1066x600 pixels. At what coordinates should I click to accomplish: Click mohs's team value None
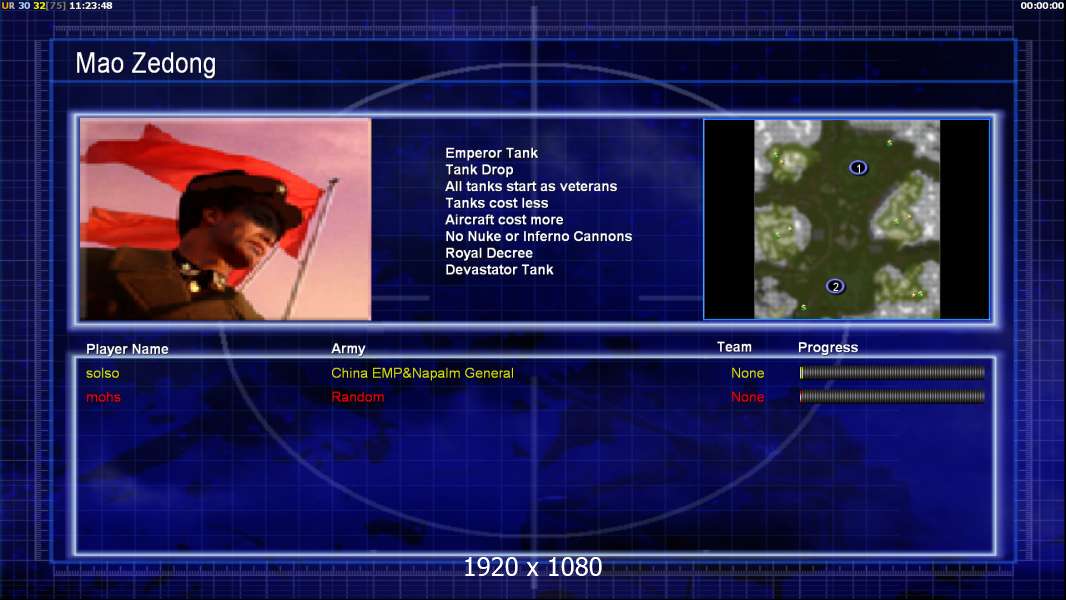[x=747, y=397]
